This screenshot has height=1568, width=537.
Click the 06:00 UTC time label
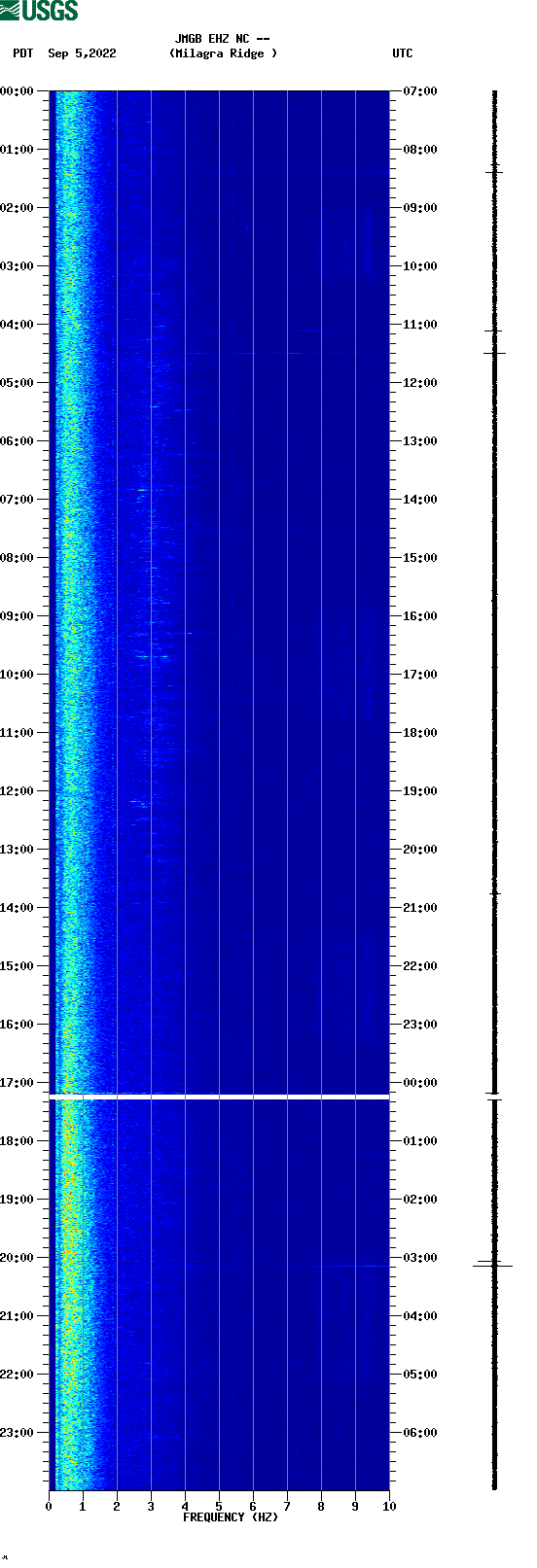pyautogui.click(x=420, y=1433)
